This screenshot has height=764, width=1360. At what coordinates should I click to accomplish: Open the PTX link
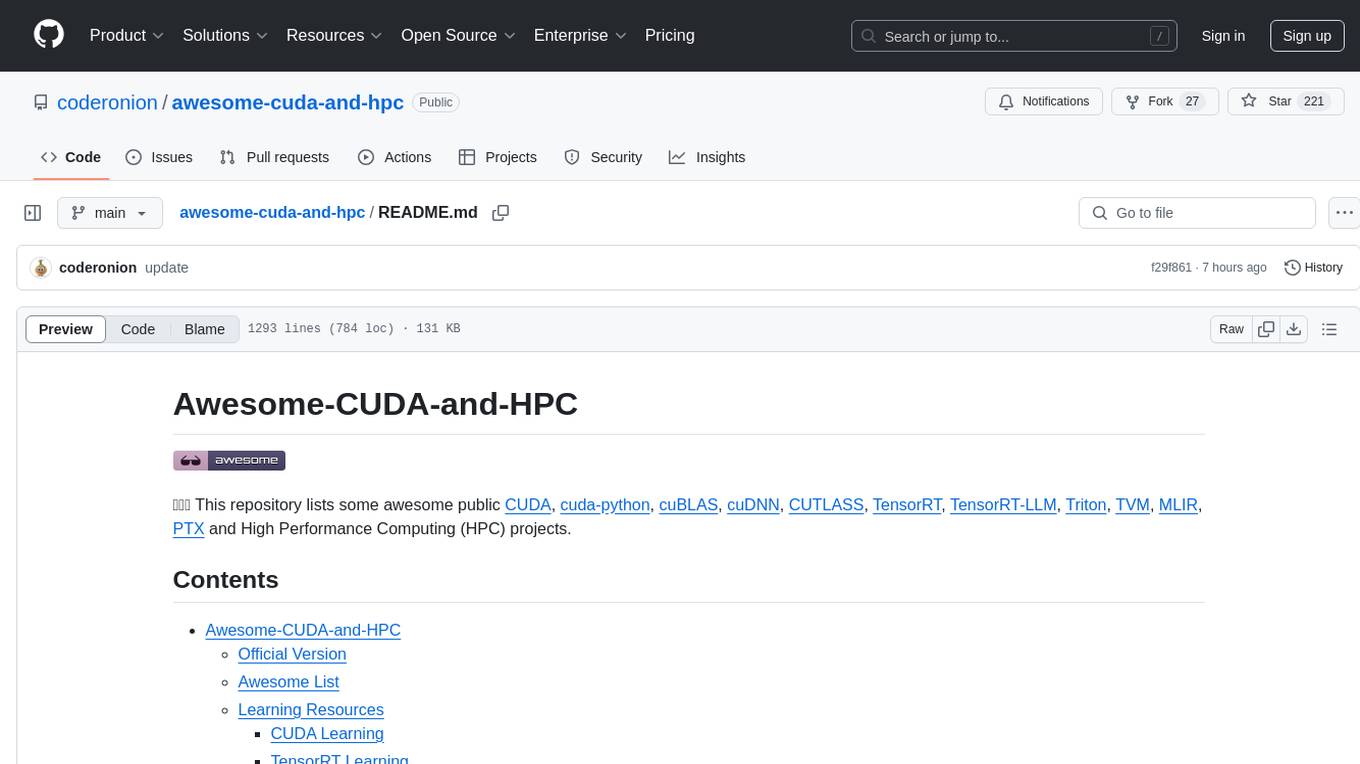189,529
